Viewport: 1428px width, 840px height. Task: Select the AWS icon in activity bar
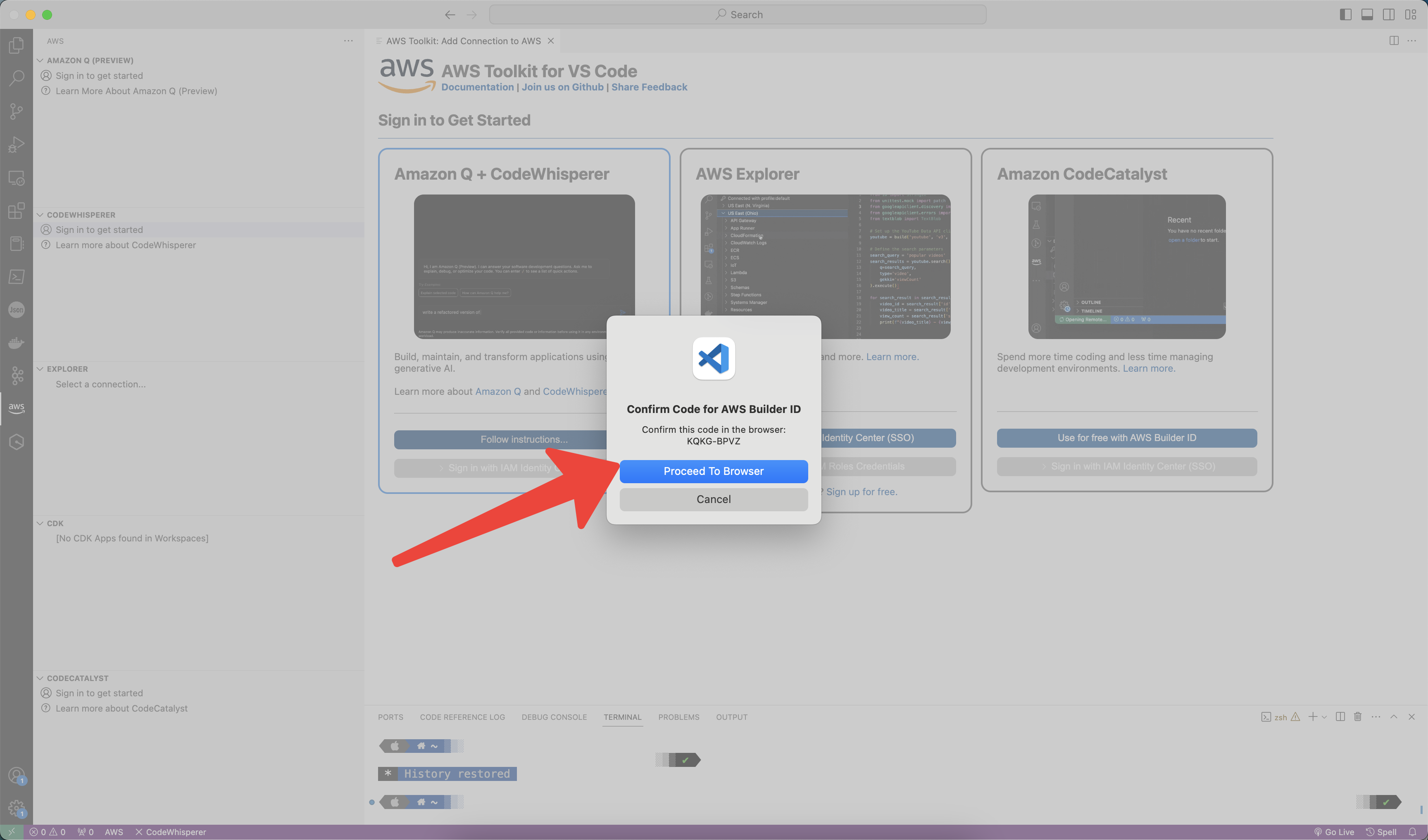(17, 408)
